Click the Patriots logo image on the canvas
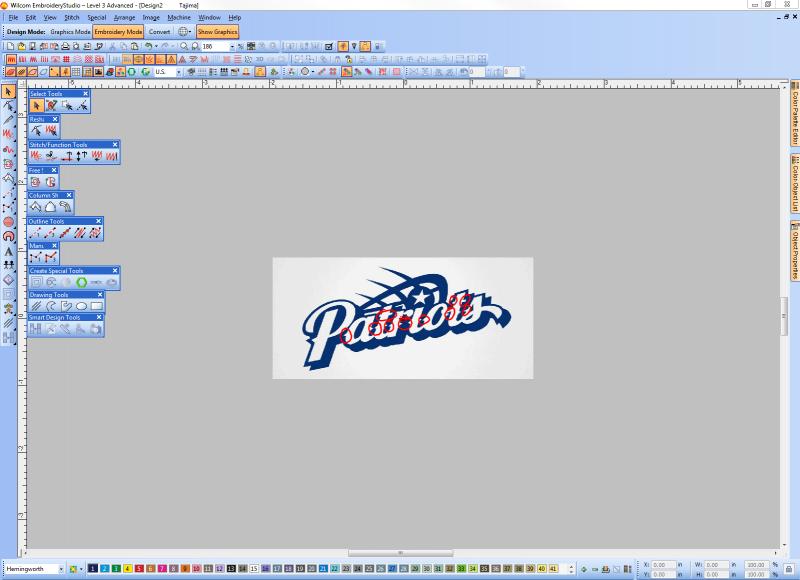The image size is (800, 580). [403, 318]
